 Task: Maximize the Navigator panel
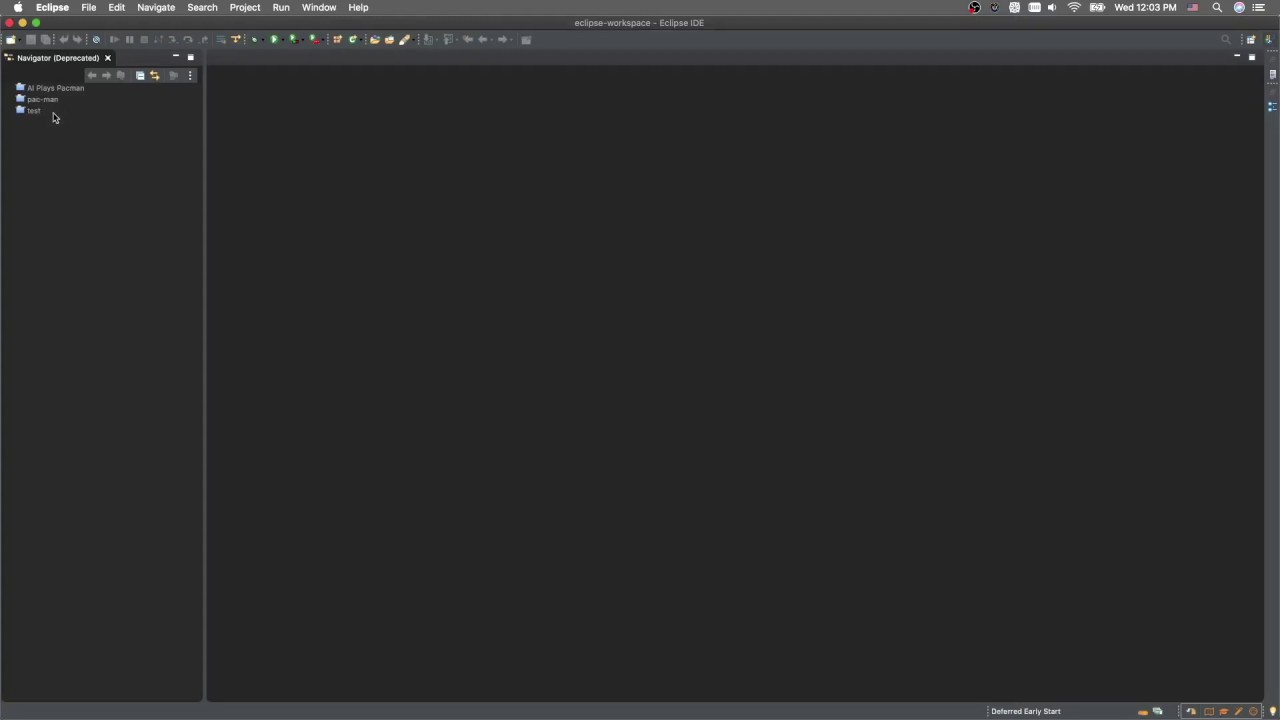(190, 57)
